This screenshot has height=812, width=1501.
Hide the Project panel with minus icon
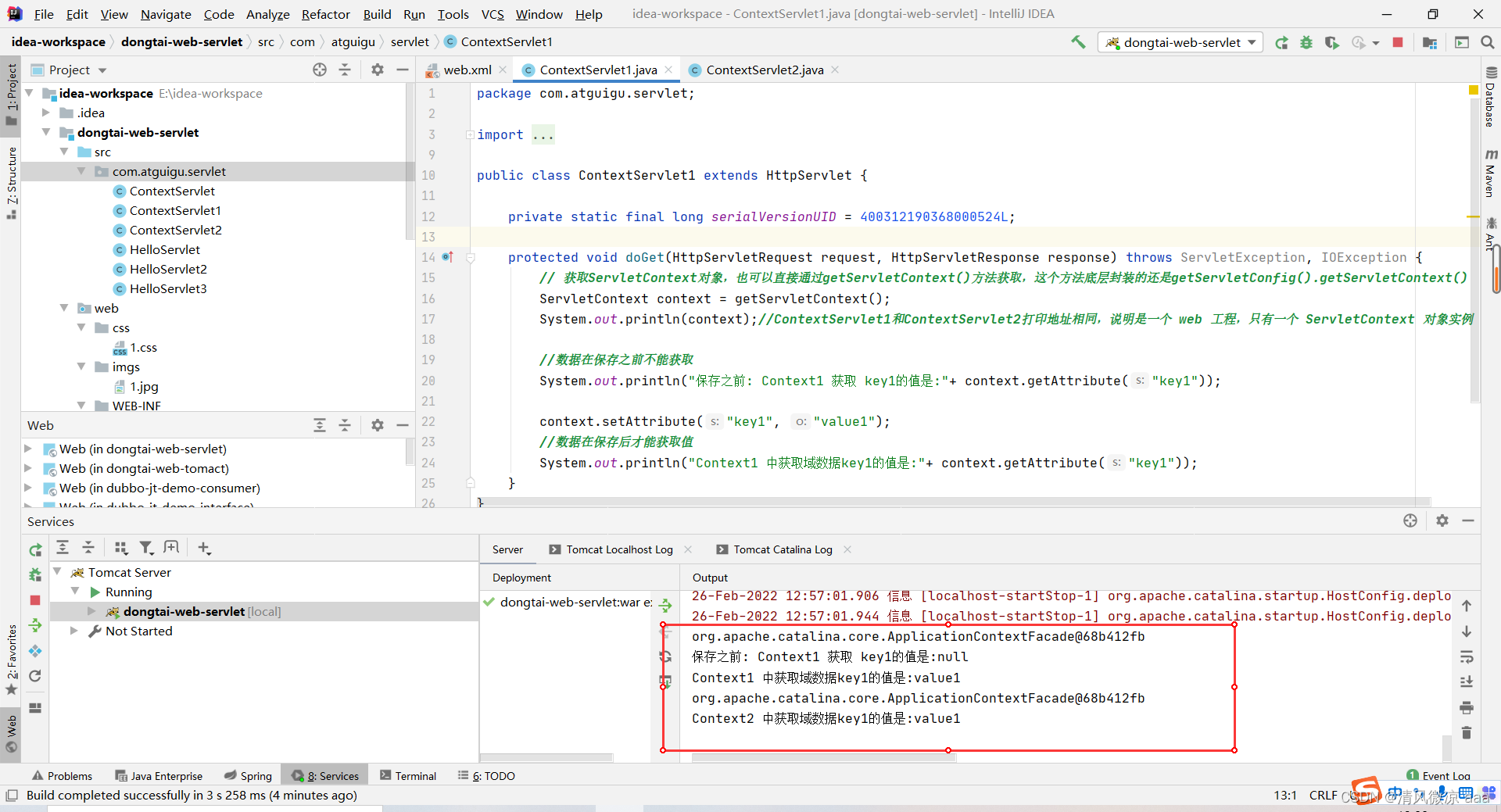[403, 70]
